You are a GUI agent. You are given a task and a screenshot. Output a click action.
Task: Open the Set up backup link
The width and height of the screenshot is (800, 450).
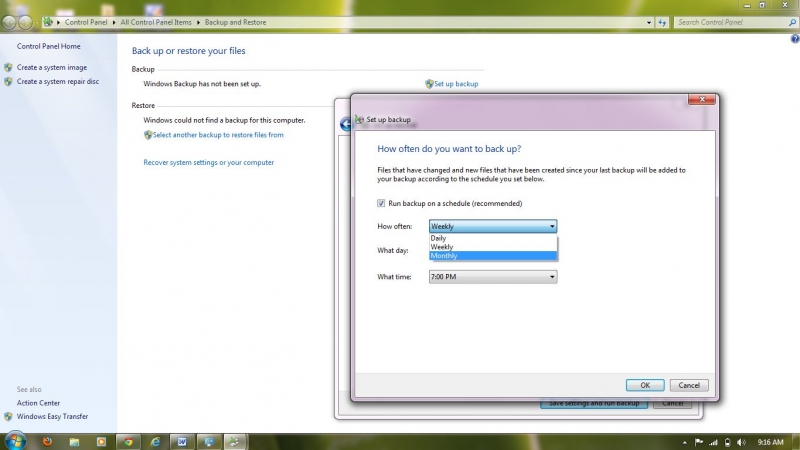tap(456, 84)
